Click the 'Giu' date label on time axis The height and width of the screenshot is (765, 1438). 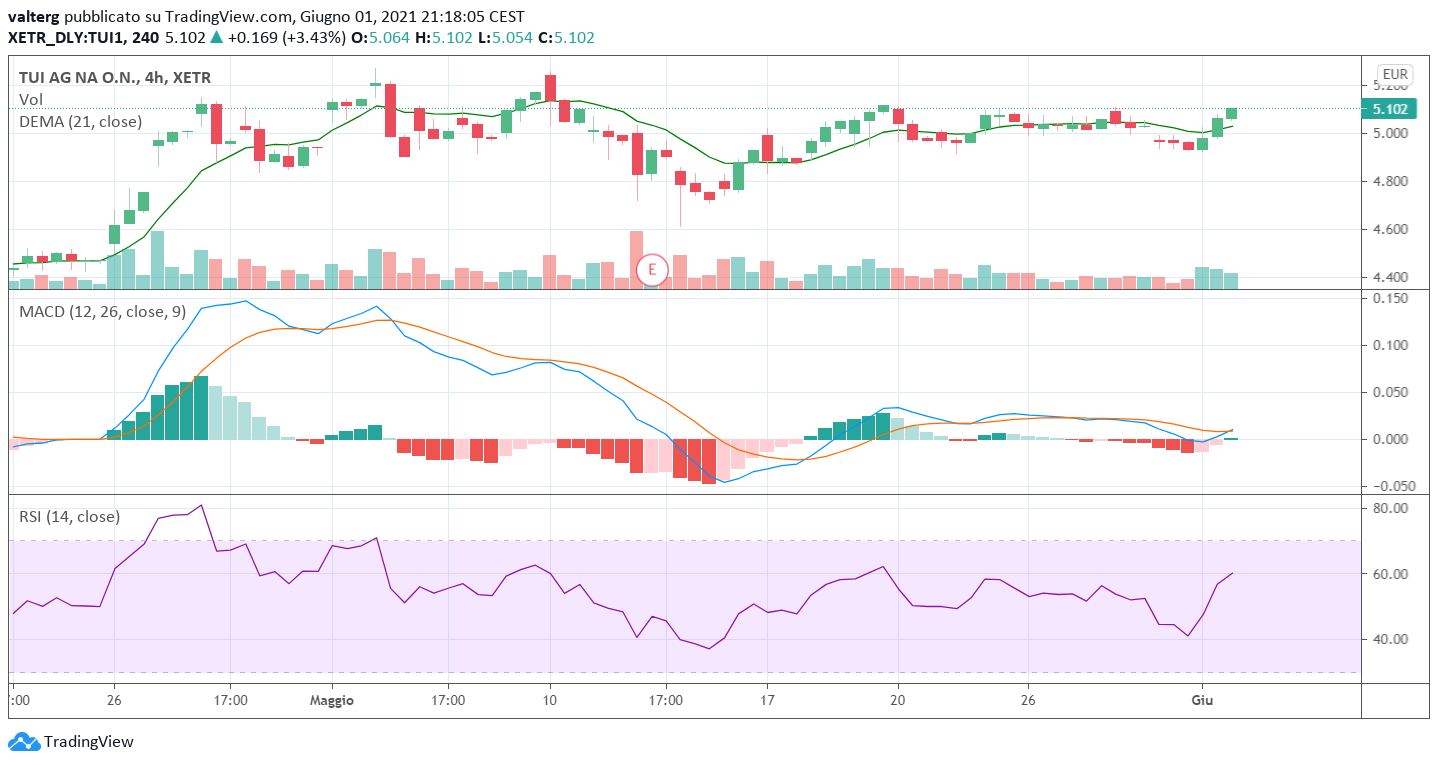coord(1202,701)
